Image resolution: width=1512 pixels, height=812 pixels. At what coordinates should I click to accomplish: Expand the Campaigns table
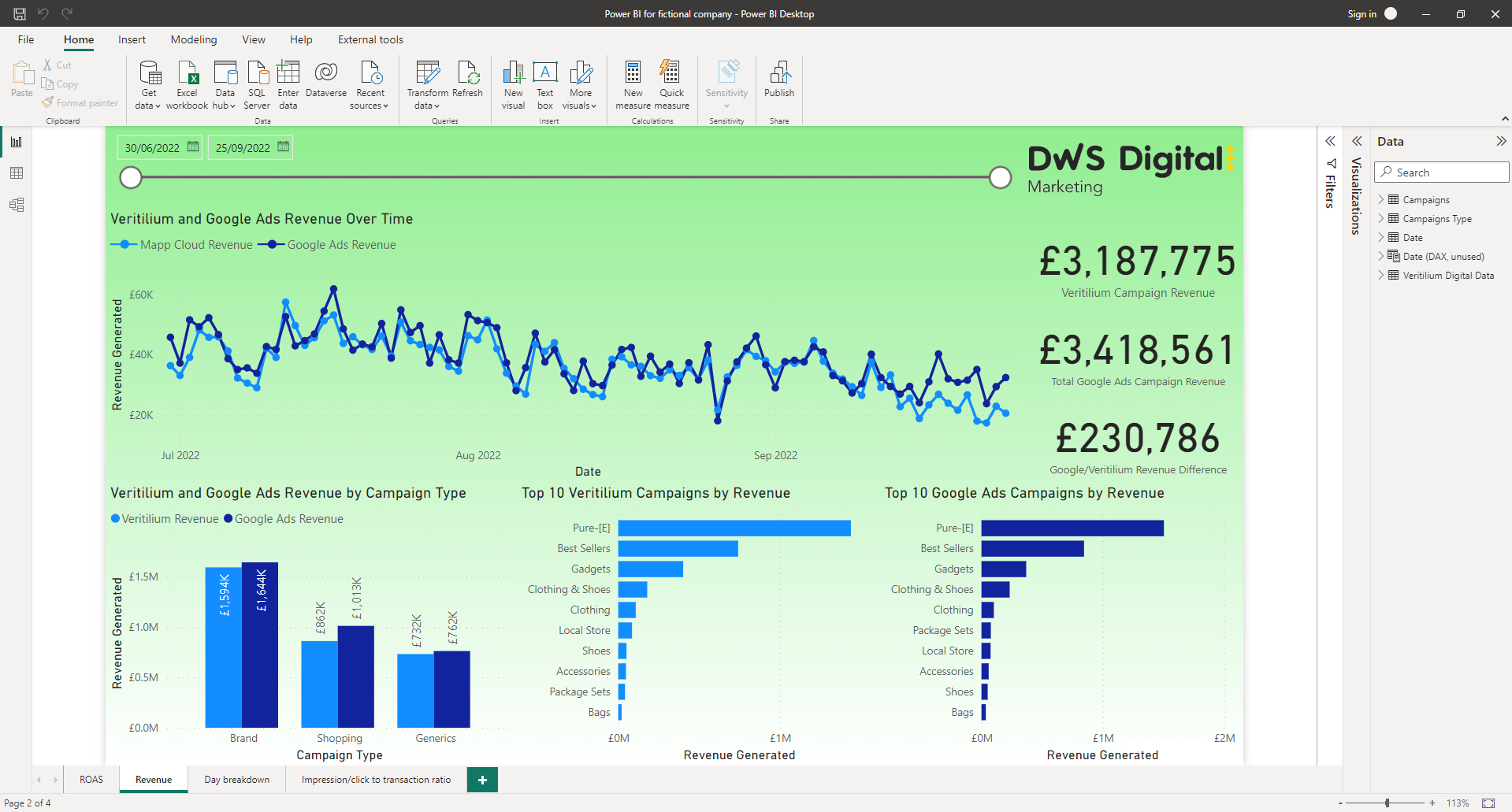(x=1381, y=200)
